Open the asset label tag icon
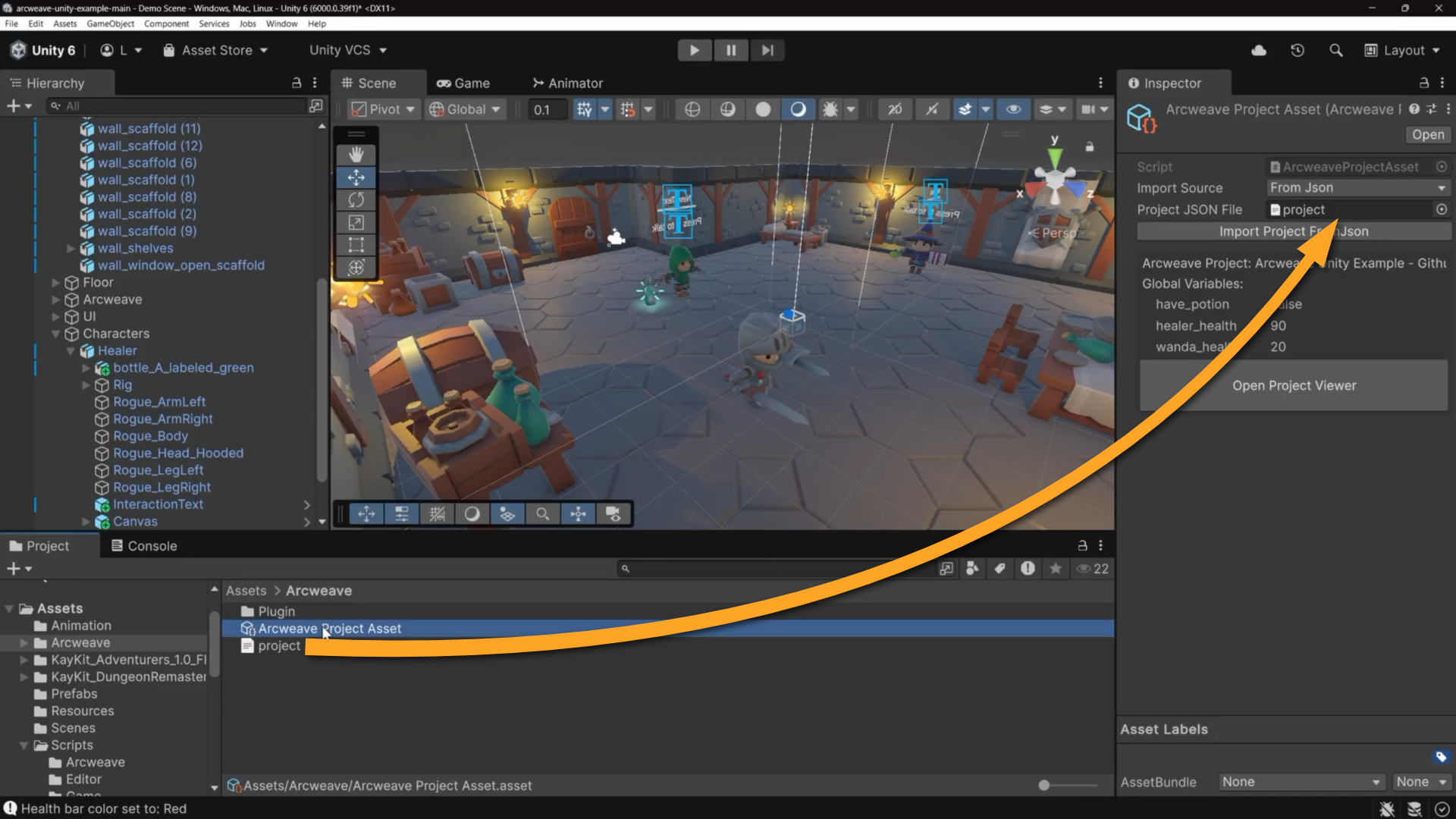 tap(1441, 757)
